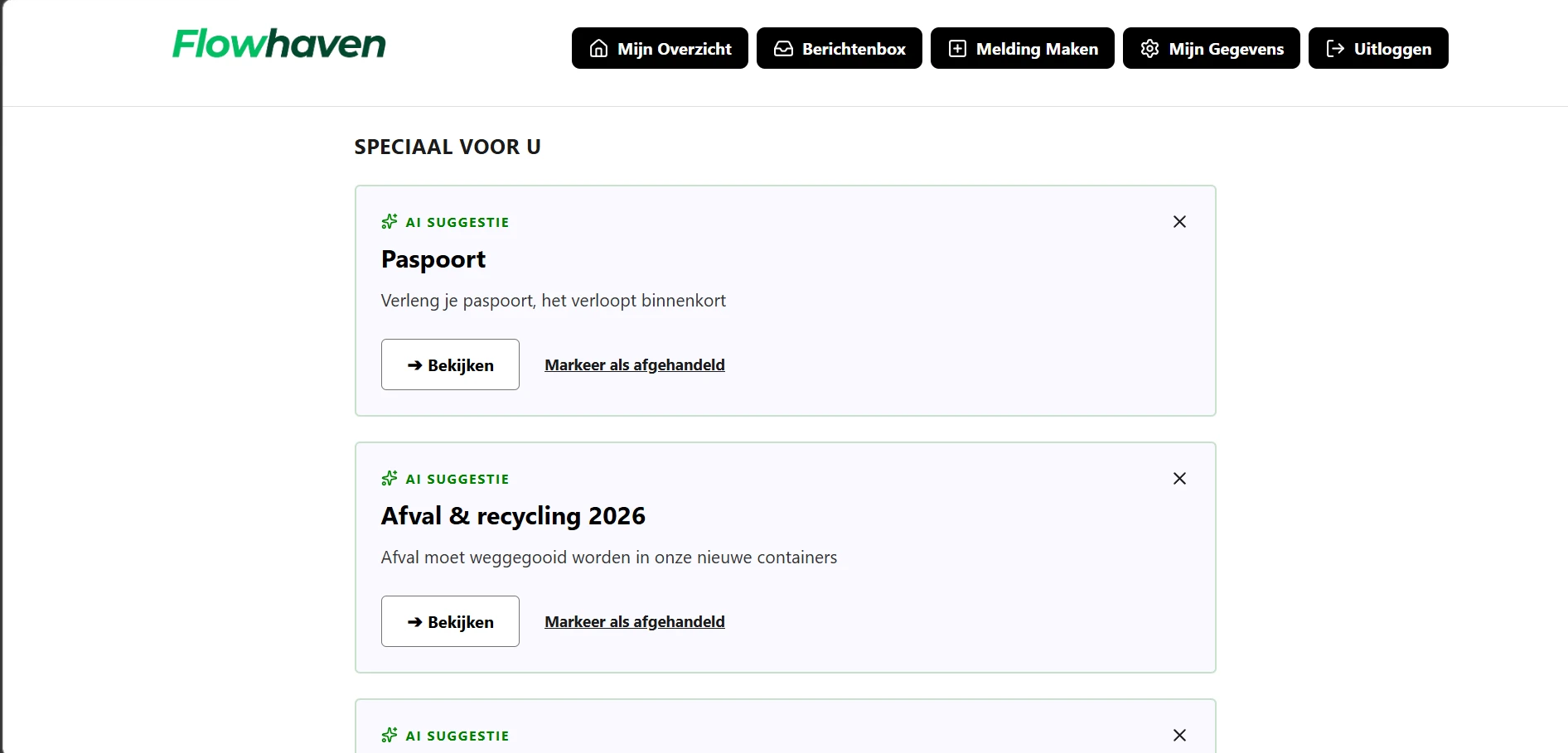
Task: Click Bekijken on the Afval & recycling card
Action: pyautogui.click(x=450, y=621)
